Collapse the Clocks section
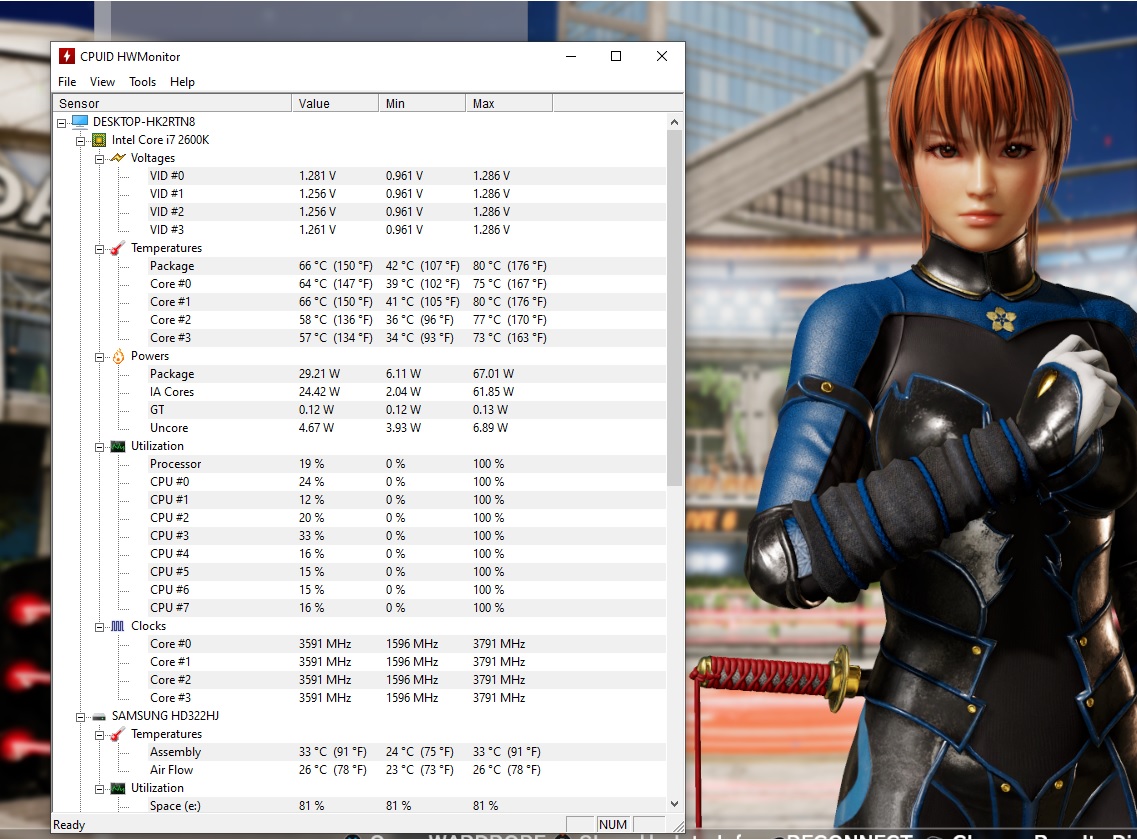Screen dimensions: 1137x839 click(99, 627)
